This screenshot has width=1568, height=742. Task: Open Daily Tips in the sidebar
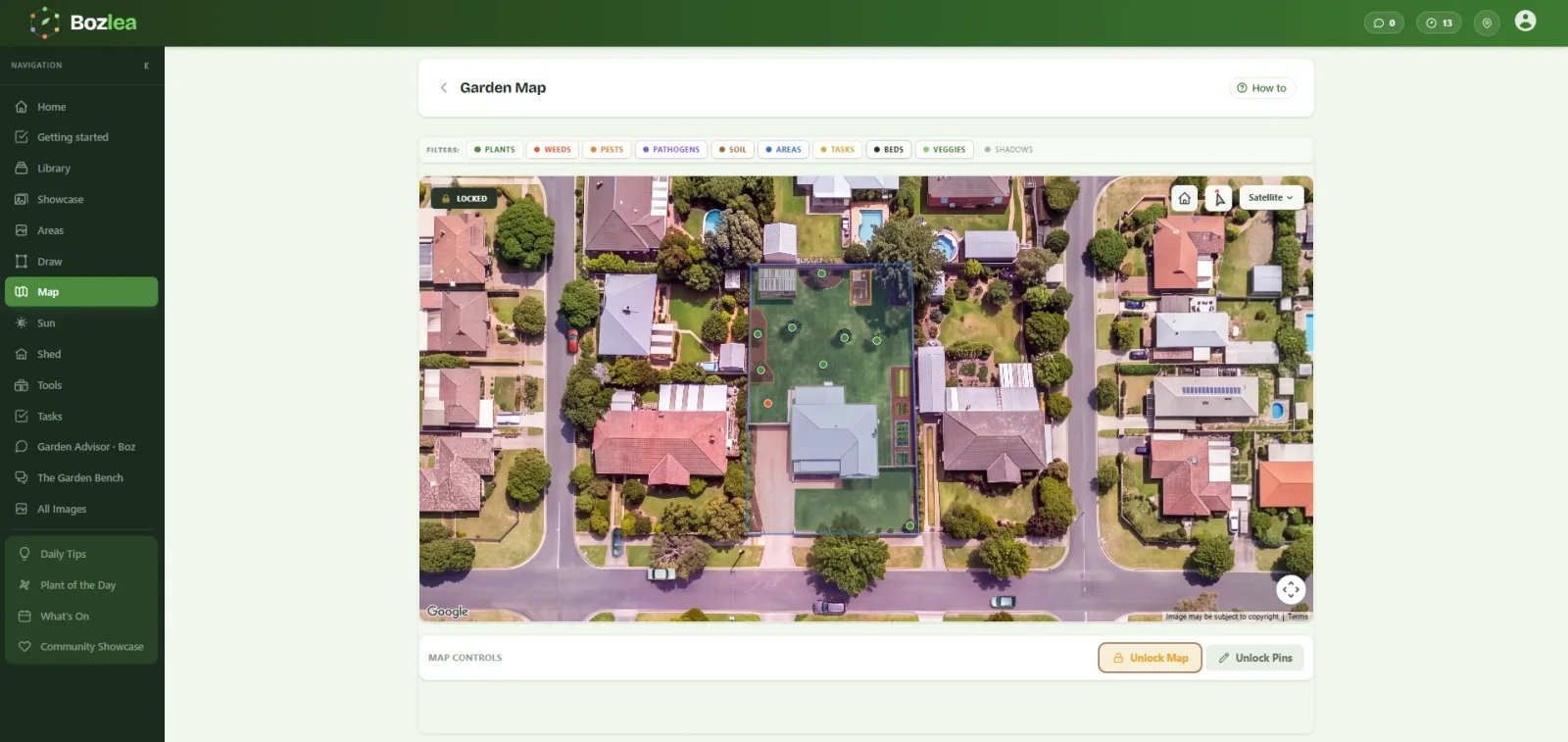[81, 554]
